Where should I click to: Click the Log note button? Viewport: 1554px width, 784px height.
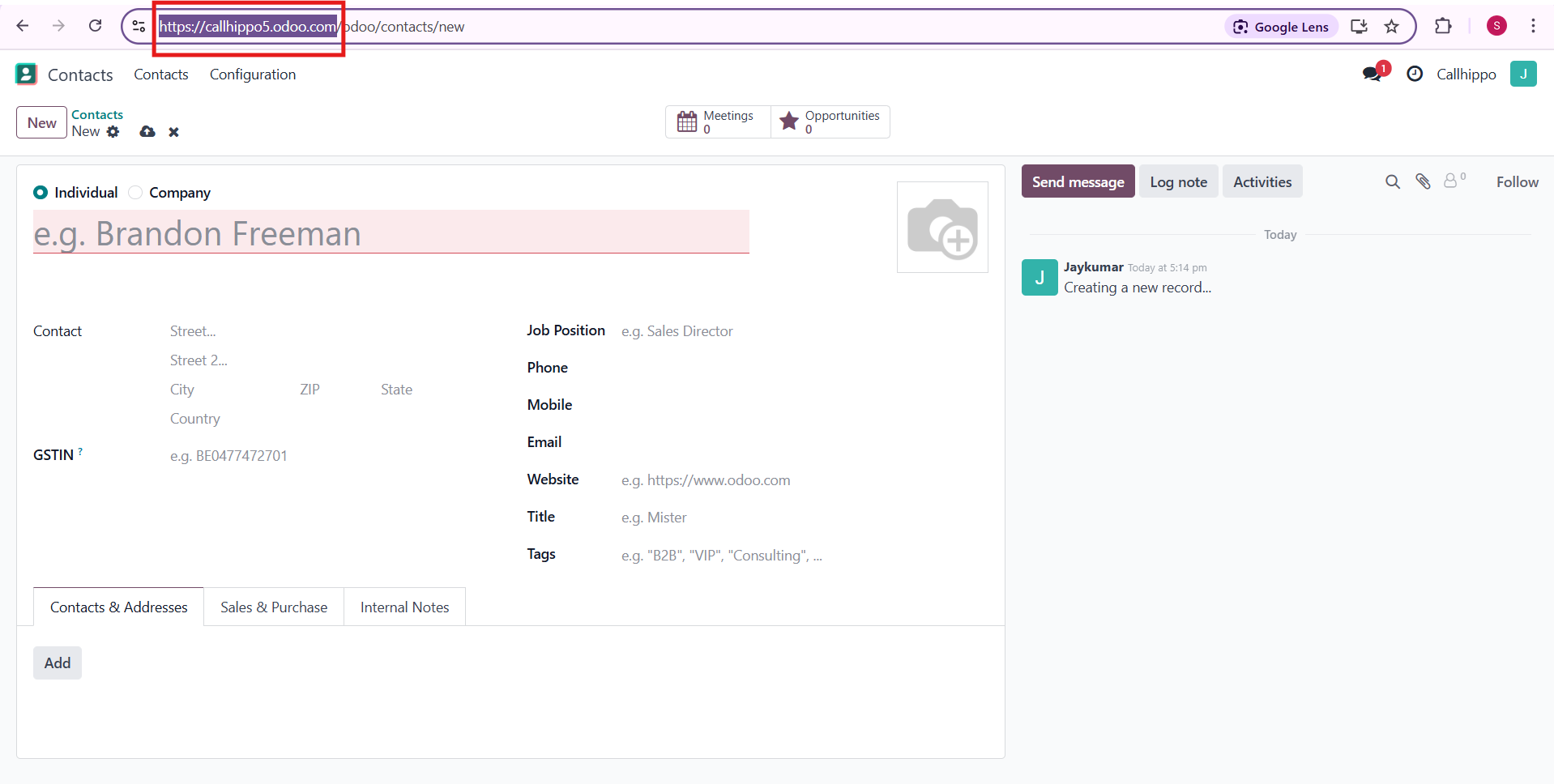1178,181
